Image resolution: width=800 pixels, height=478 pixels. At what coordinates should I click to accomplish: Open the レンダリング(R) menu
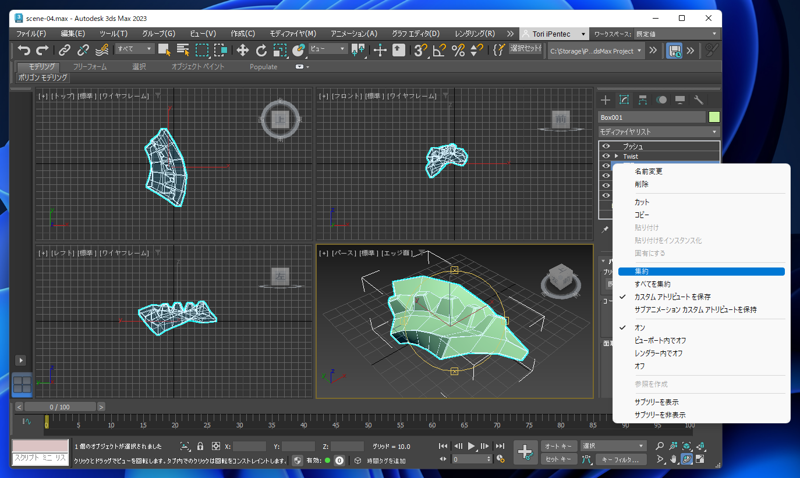474,34
